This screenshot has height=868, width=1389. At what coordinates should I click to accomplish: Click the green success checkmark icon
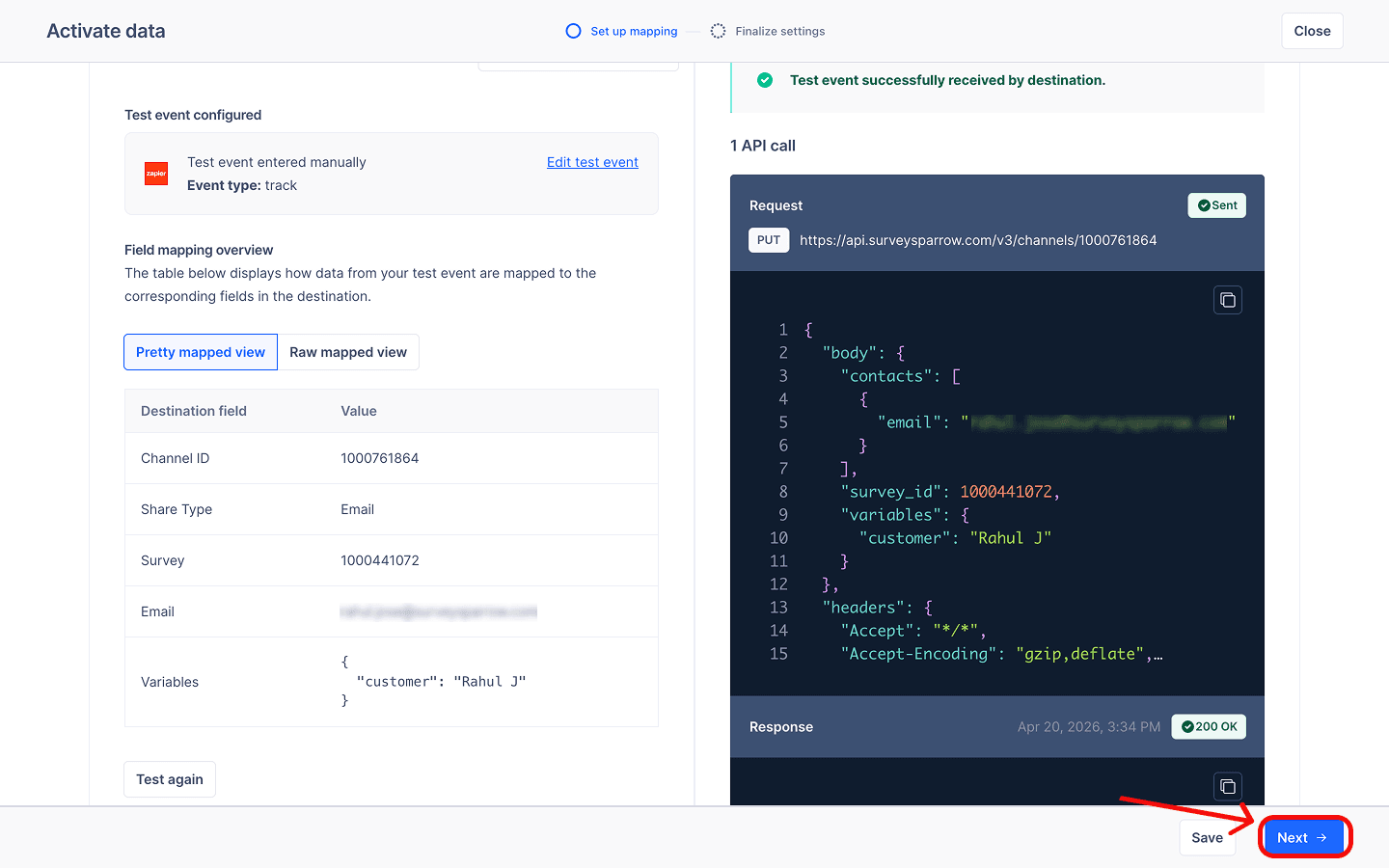coord(765,80)
